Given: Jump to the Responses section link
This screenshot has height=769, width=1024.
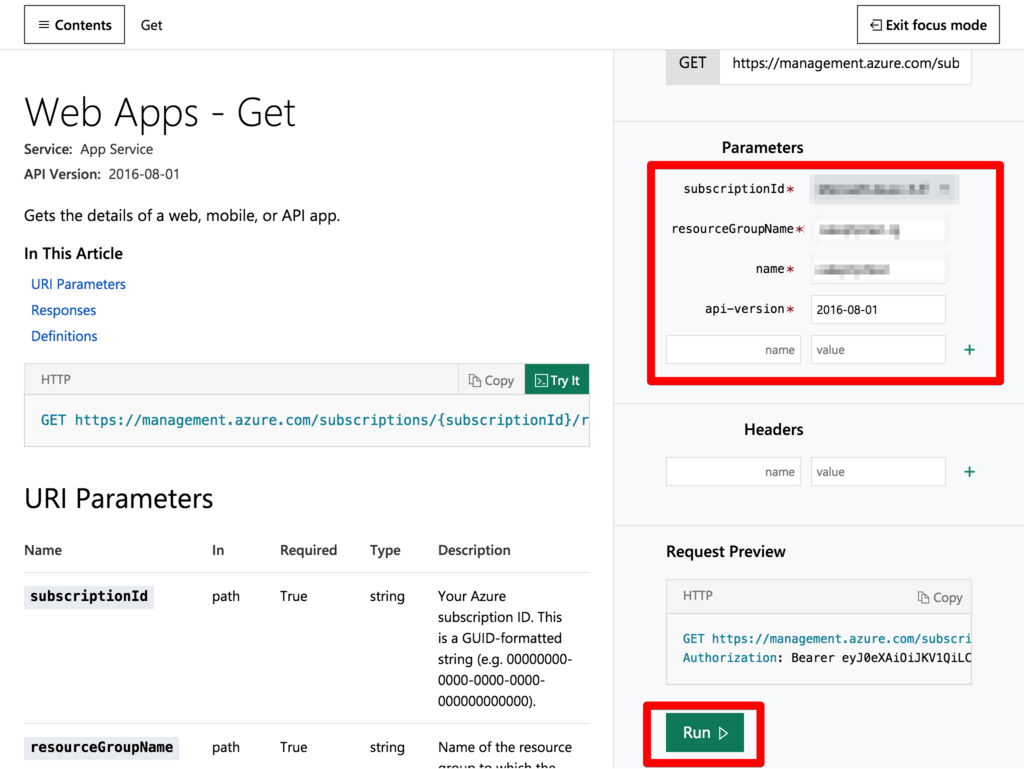Looking at the screenshot, I should (x=63, y=310).
